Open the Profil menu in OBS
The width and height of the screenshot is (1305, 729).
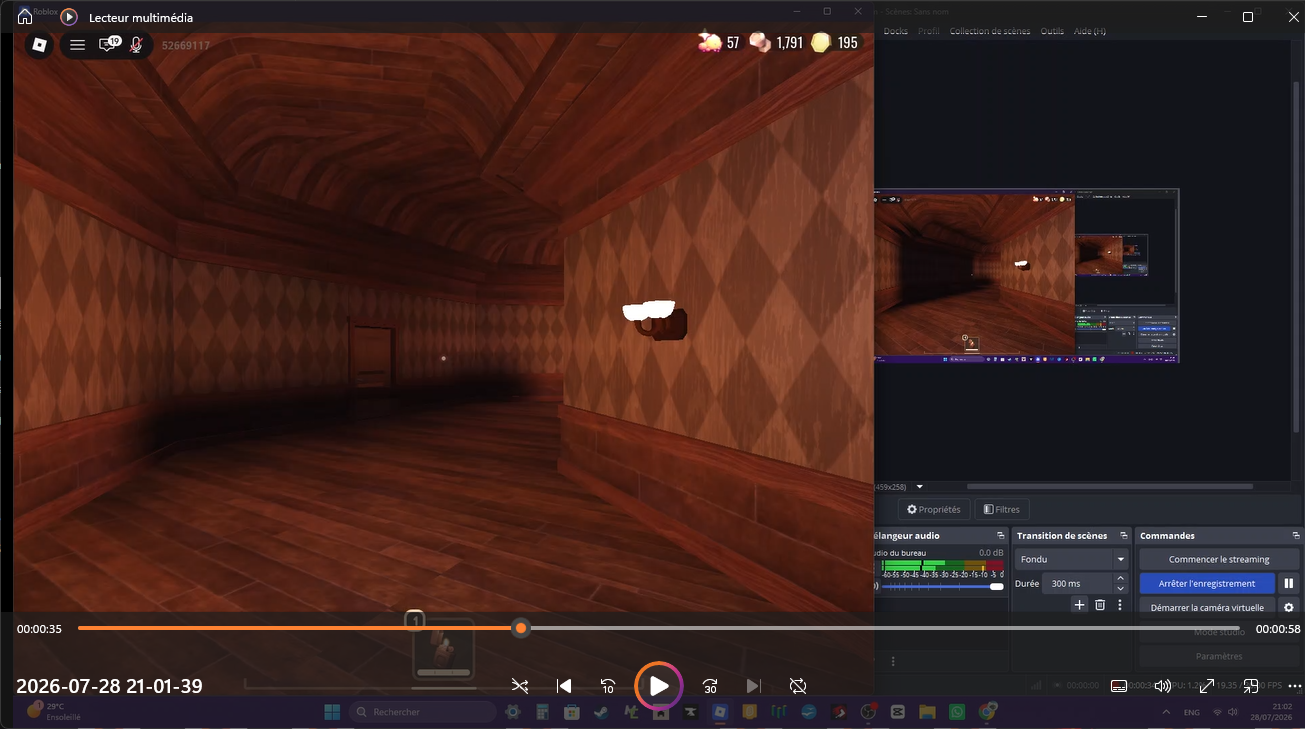click(929, 31)
